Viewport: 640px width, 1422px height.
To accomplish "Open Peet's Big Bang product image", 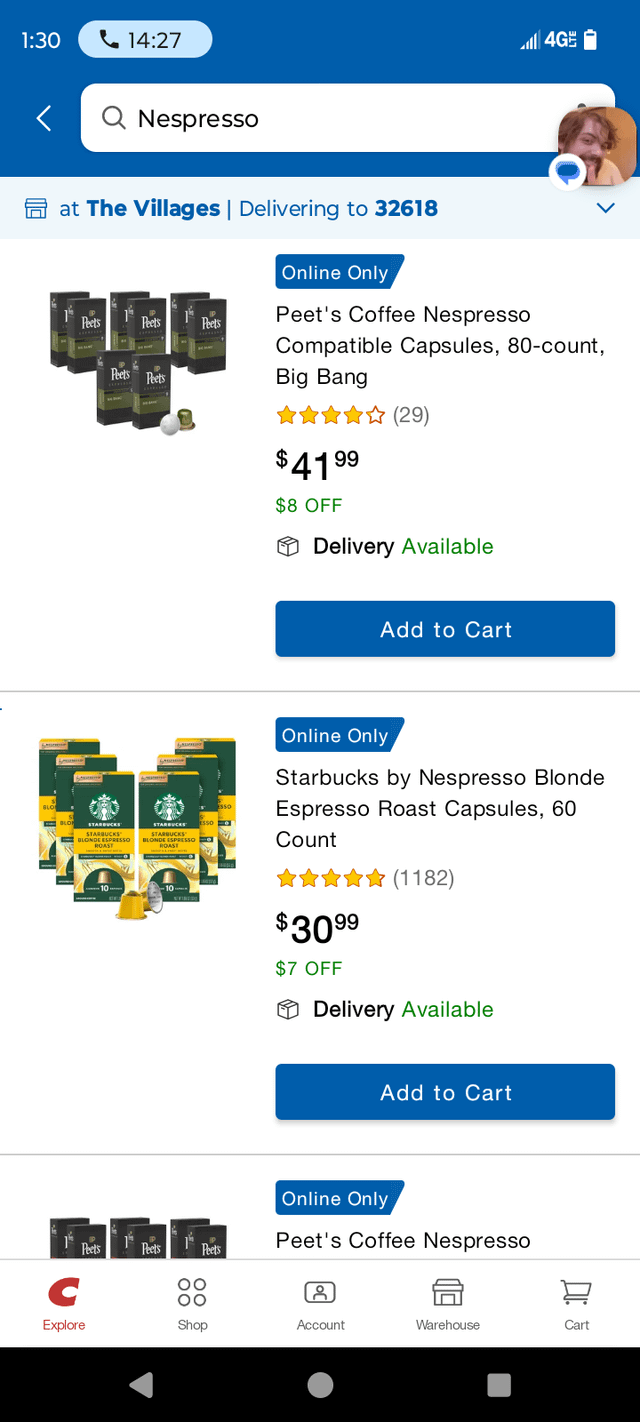I will point(138,362).
